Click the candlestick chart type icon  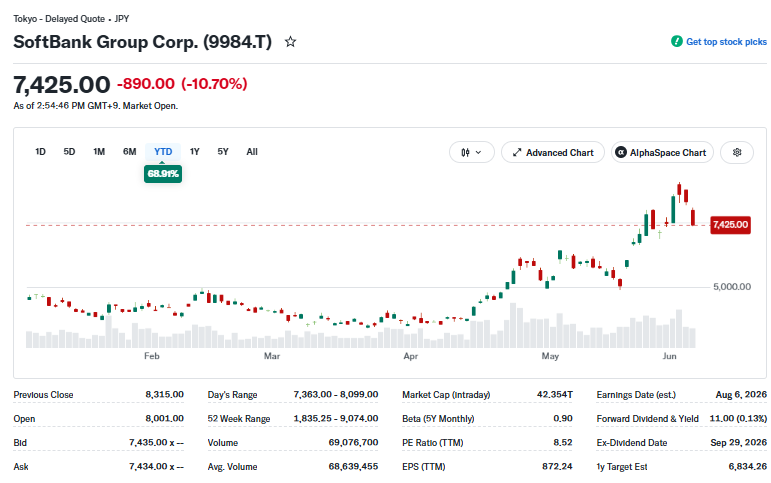pos(465,152)
